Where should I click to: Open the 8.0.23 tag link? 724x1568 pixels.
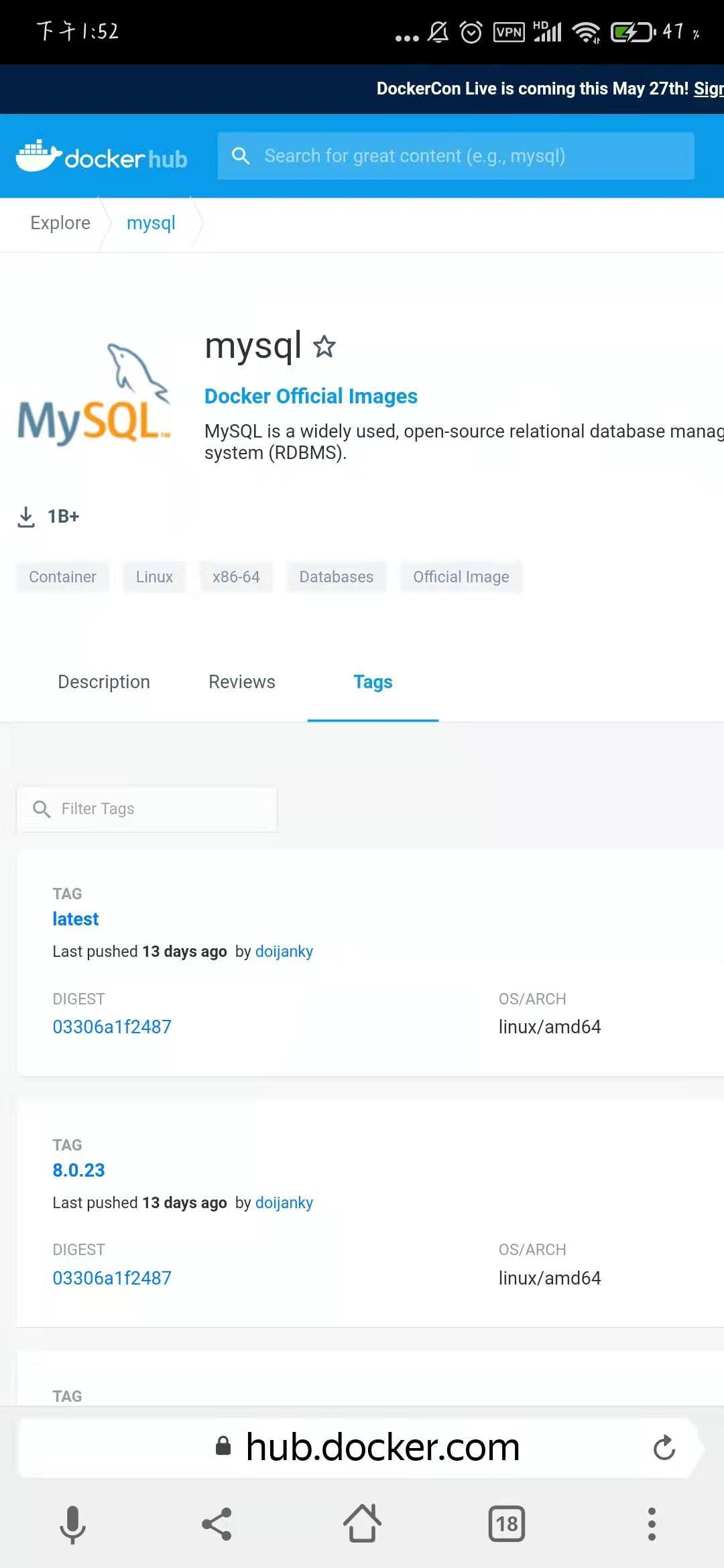click(78, 1171)
